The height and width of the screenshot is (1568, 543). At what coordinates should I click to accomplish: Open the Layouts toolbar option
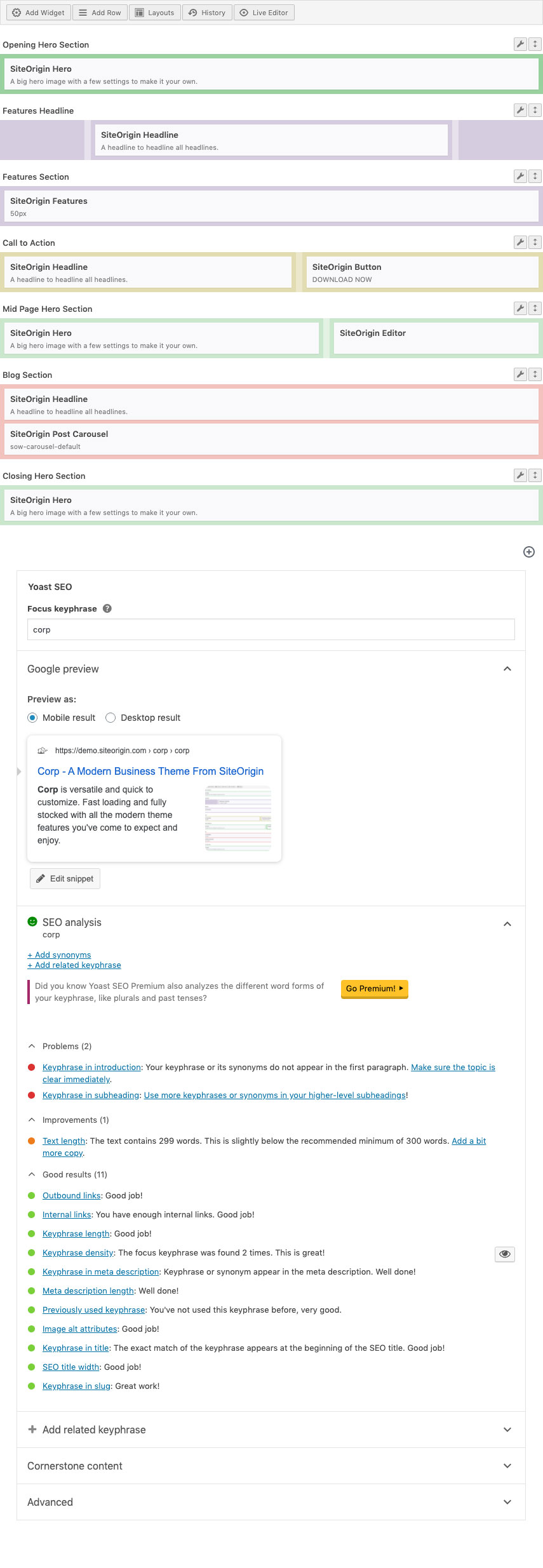coord(155,13)
